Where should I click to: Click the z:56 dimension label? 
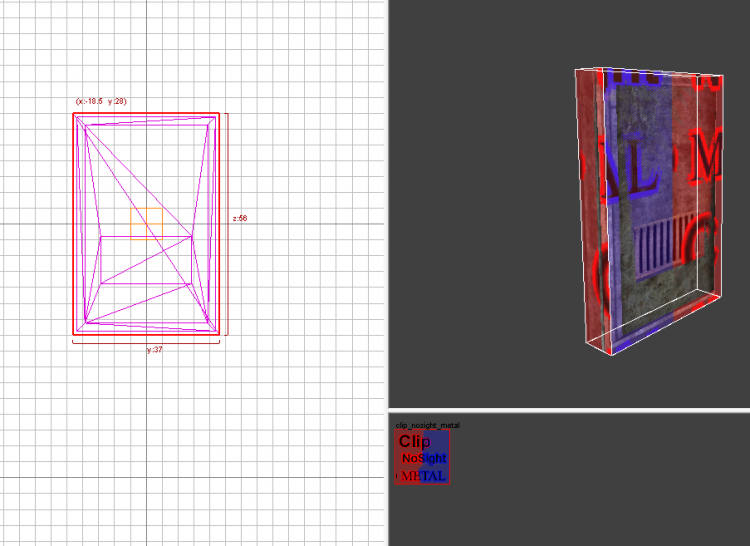(x=239, y=217)
